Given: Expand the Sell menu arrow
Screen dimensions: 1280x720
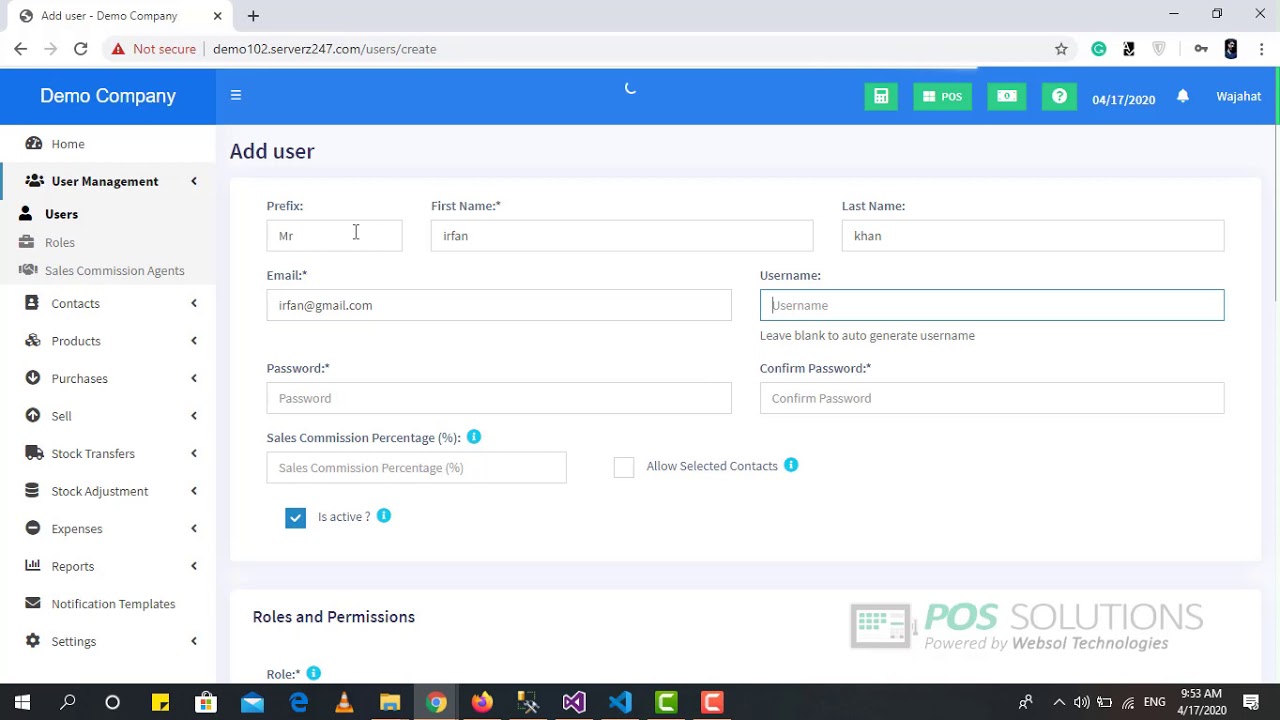Looking at the screenshot, I should point(194,416).
